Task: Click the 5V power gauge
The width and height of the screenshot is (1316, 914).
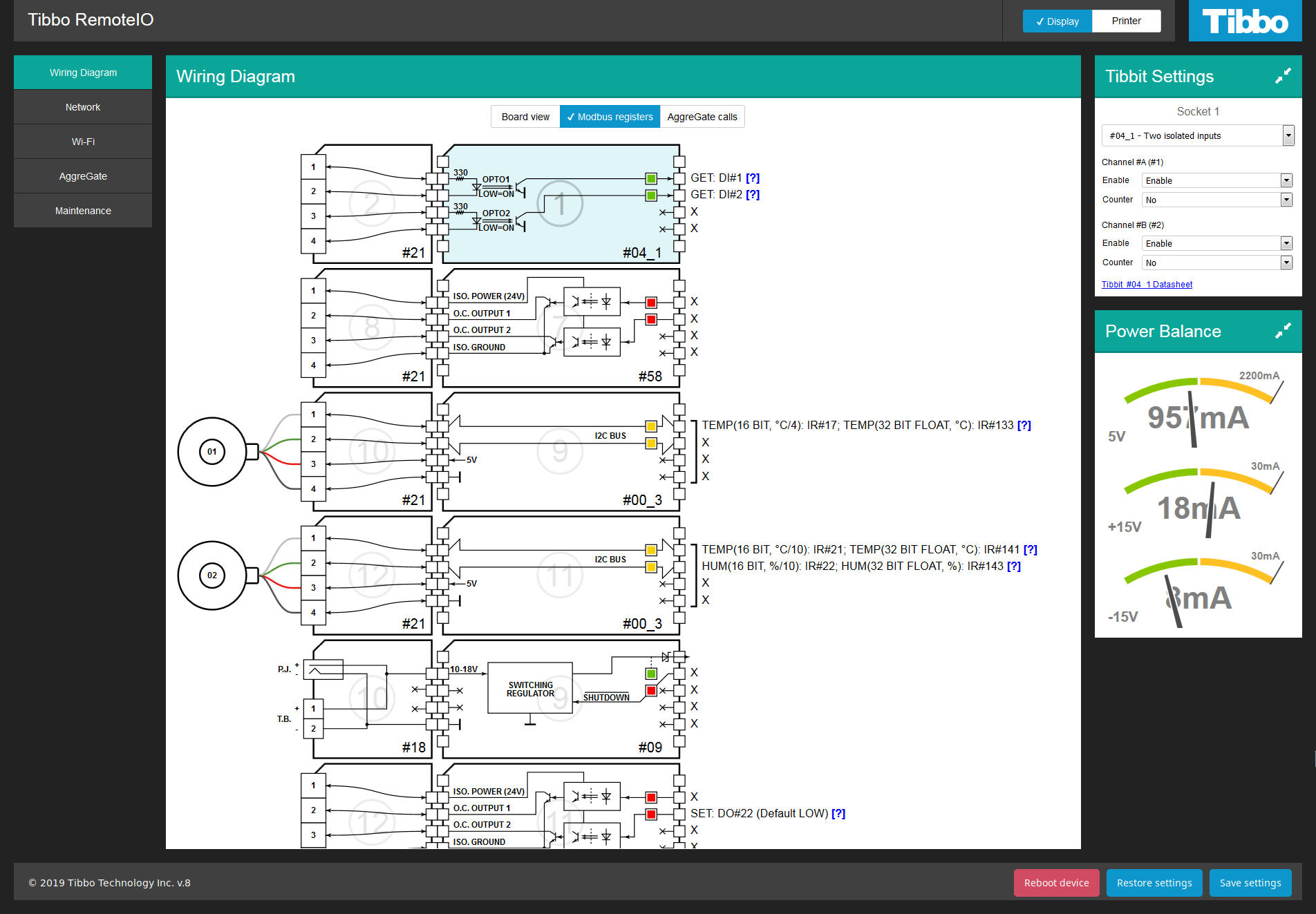Action: tap(1198, 411)
